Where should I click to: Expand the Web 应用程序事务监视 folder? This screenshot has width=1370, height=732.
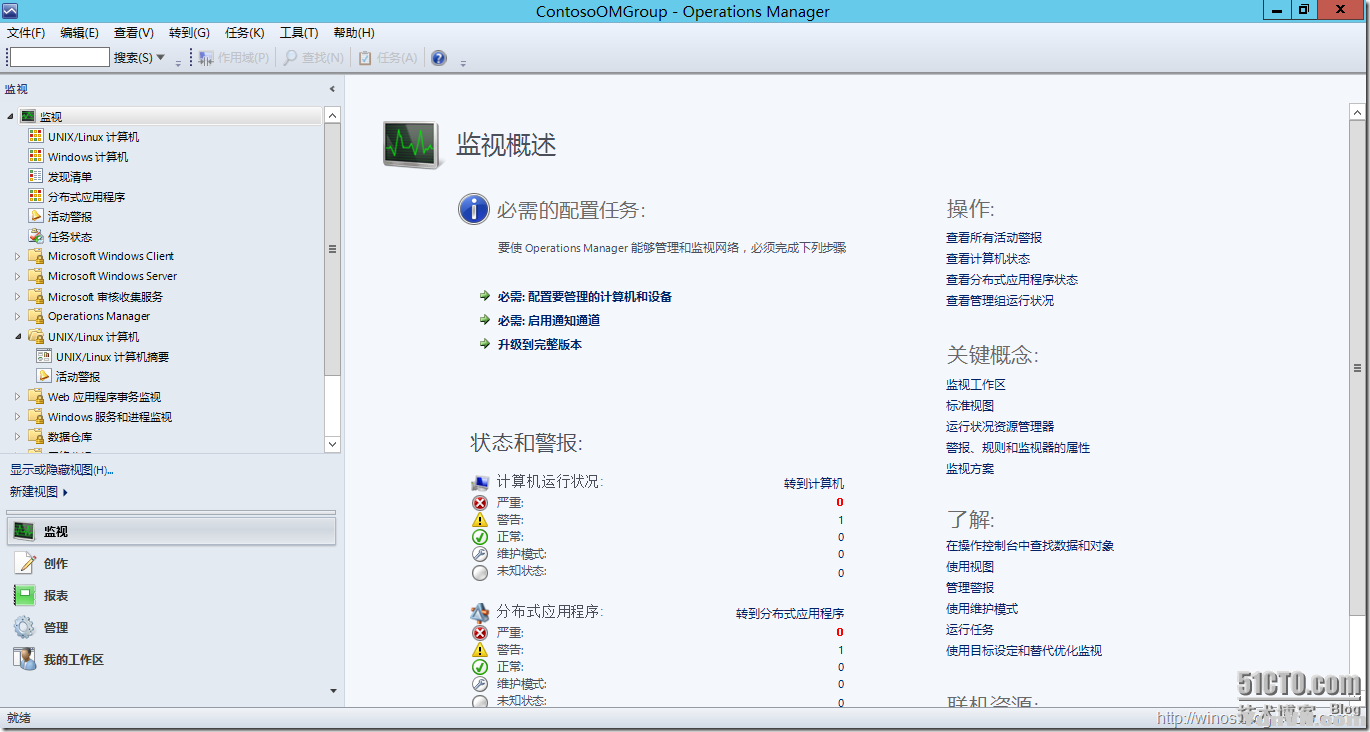pyautogui.click(x=18, y=397)
